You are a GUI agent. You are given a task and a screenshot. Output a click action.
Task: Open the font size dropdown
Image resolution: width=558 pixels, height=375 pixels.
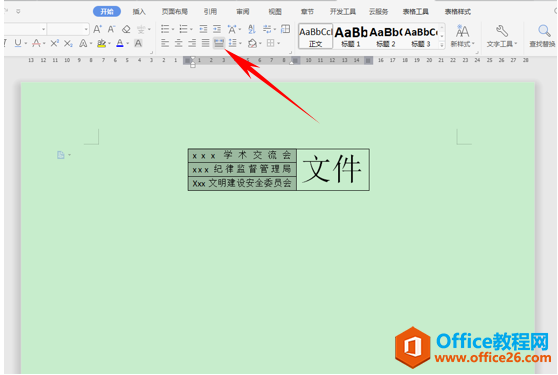click(86, 29)
